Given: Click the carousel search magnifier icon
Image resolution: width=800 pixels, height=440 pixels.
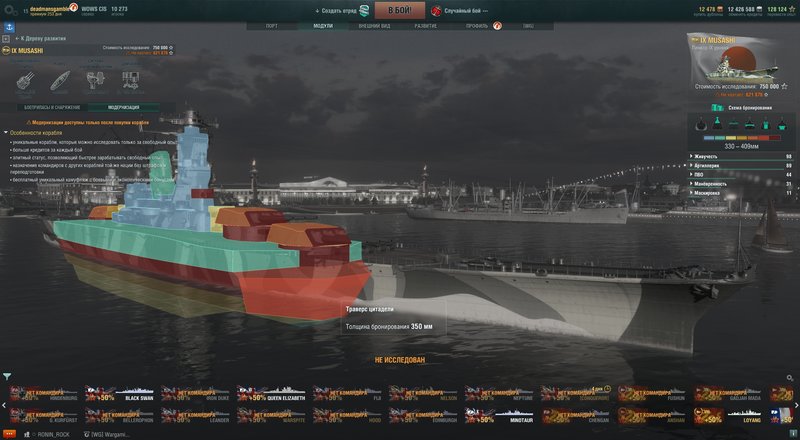Looking at the screenshot, I should coord(790,378).
